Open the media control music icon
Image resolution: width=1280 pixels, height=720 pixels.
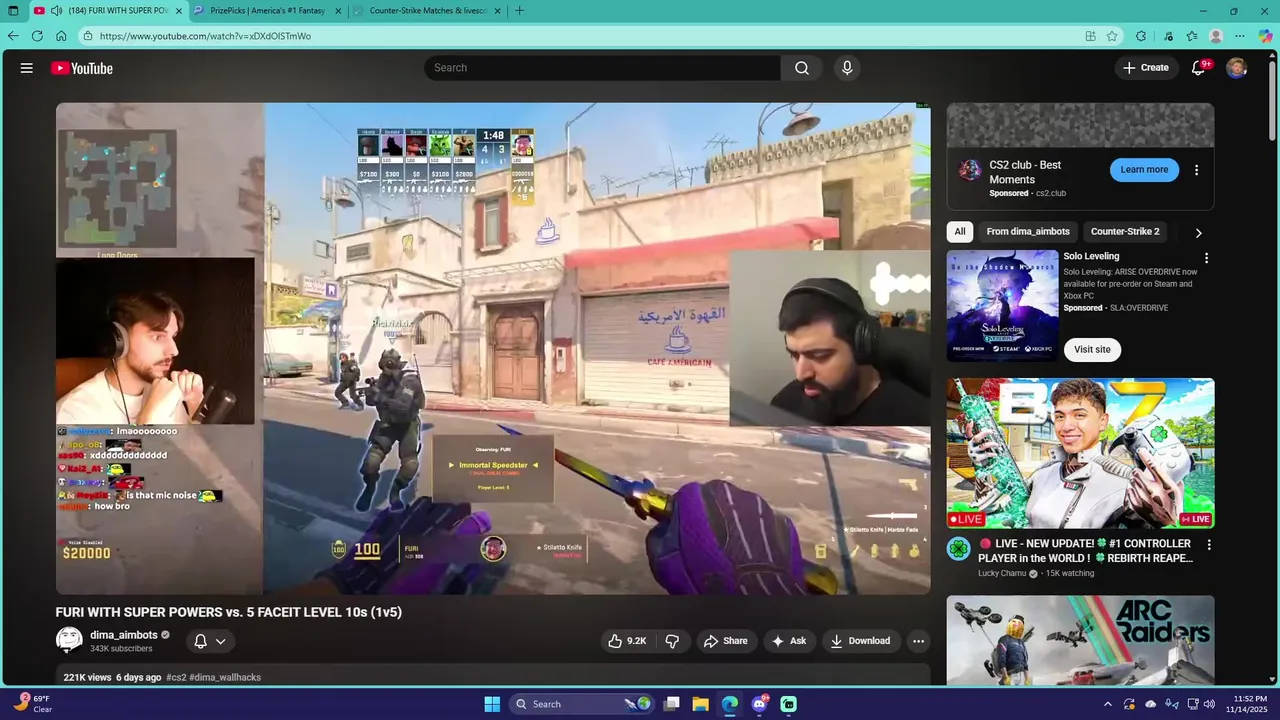1168,36
